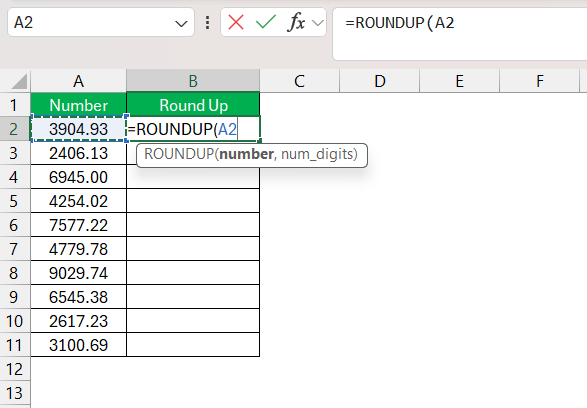Click cell containing 4254.02
Viewport: 587px width, 408px height.
pos(79,201)
